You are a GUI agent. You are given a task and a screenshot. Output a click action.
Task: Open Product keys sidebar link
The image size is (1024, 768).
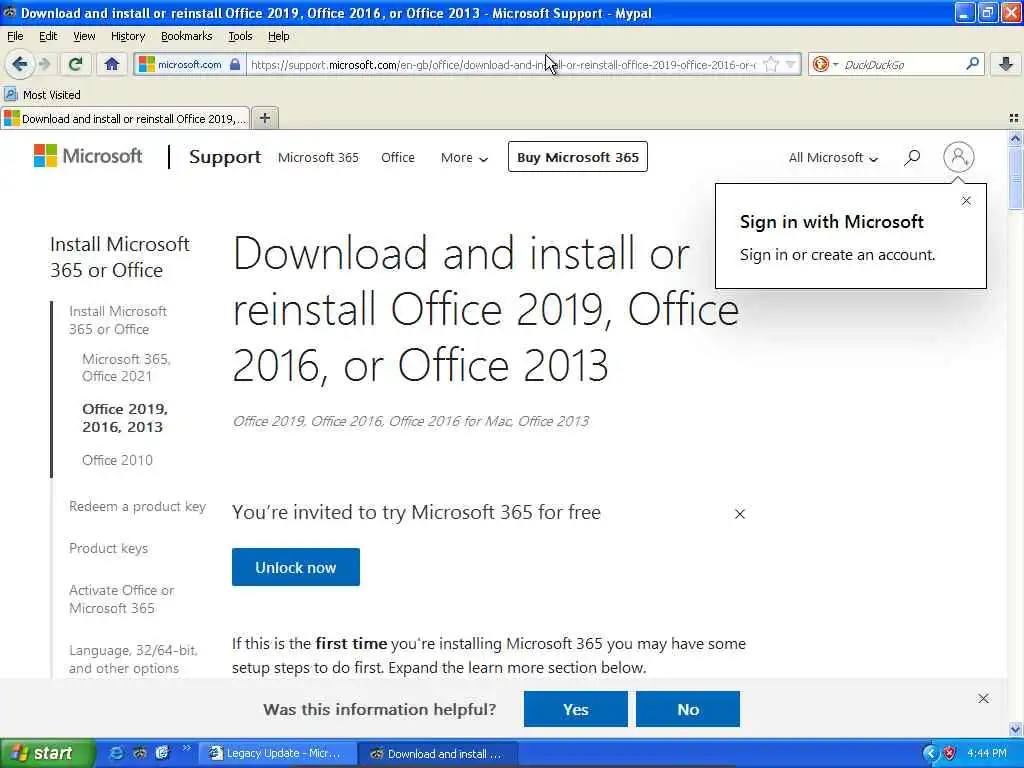pyautogui.click(x=108, y=548)
